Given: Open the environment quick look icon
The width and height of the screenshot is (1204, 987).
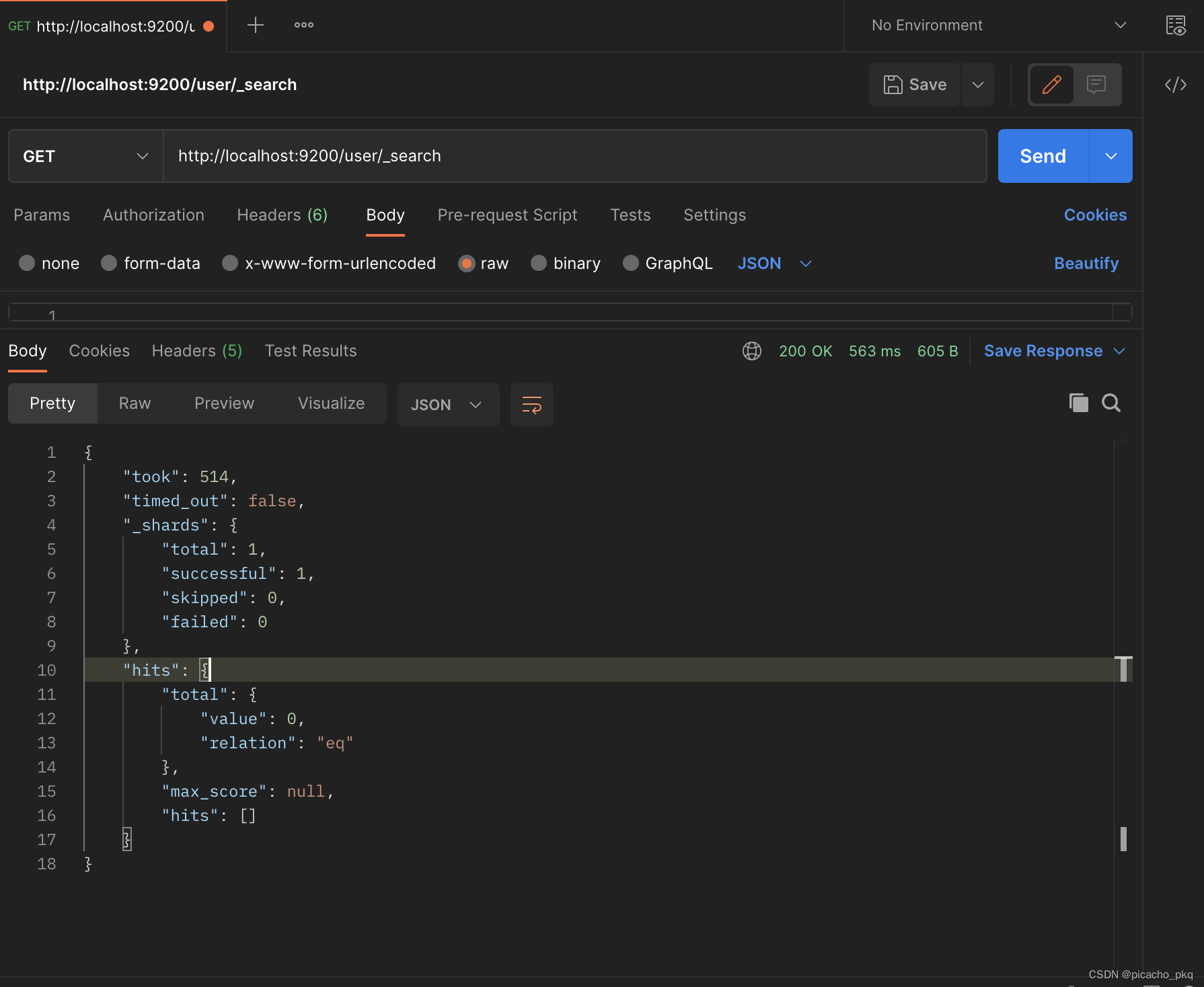Looking at the screenshot, I should [x=1176, y=26].
